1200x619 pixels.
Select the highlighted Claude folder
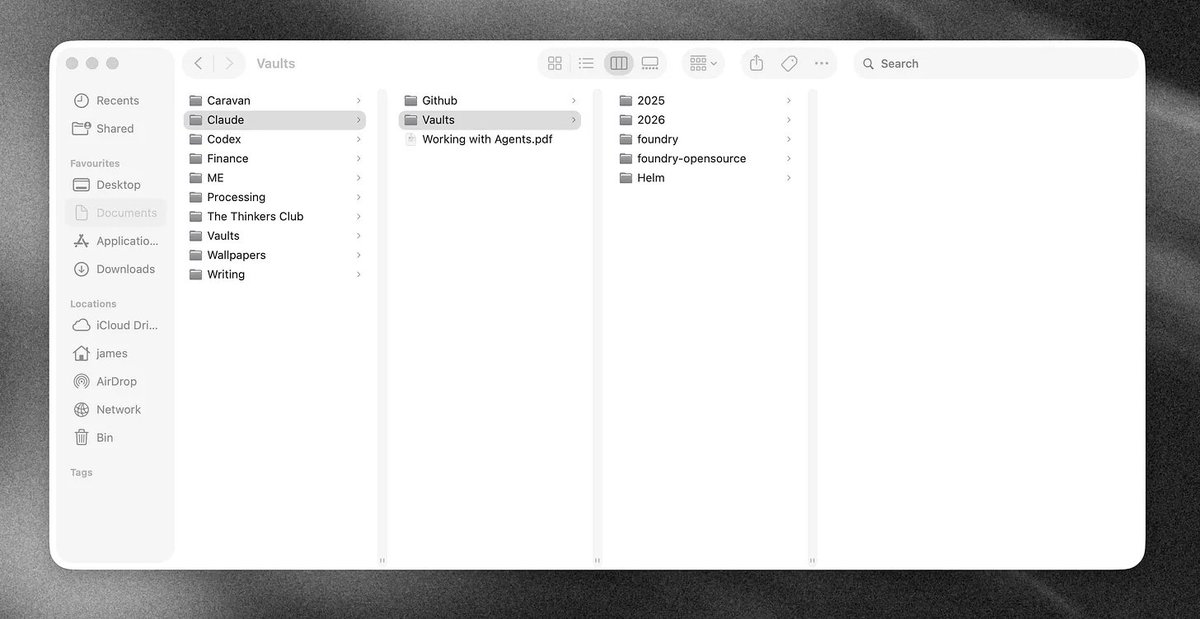[x=275, y=120]
